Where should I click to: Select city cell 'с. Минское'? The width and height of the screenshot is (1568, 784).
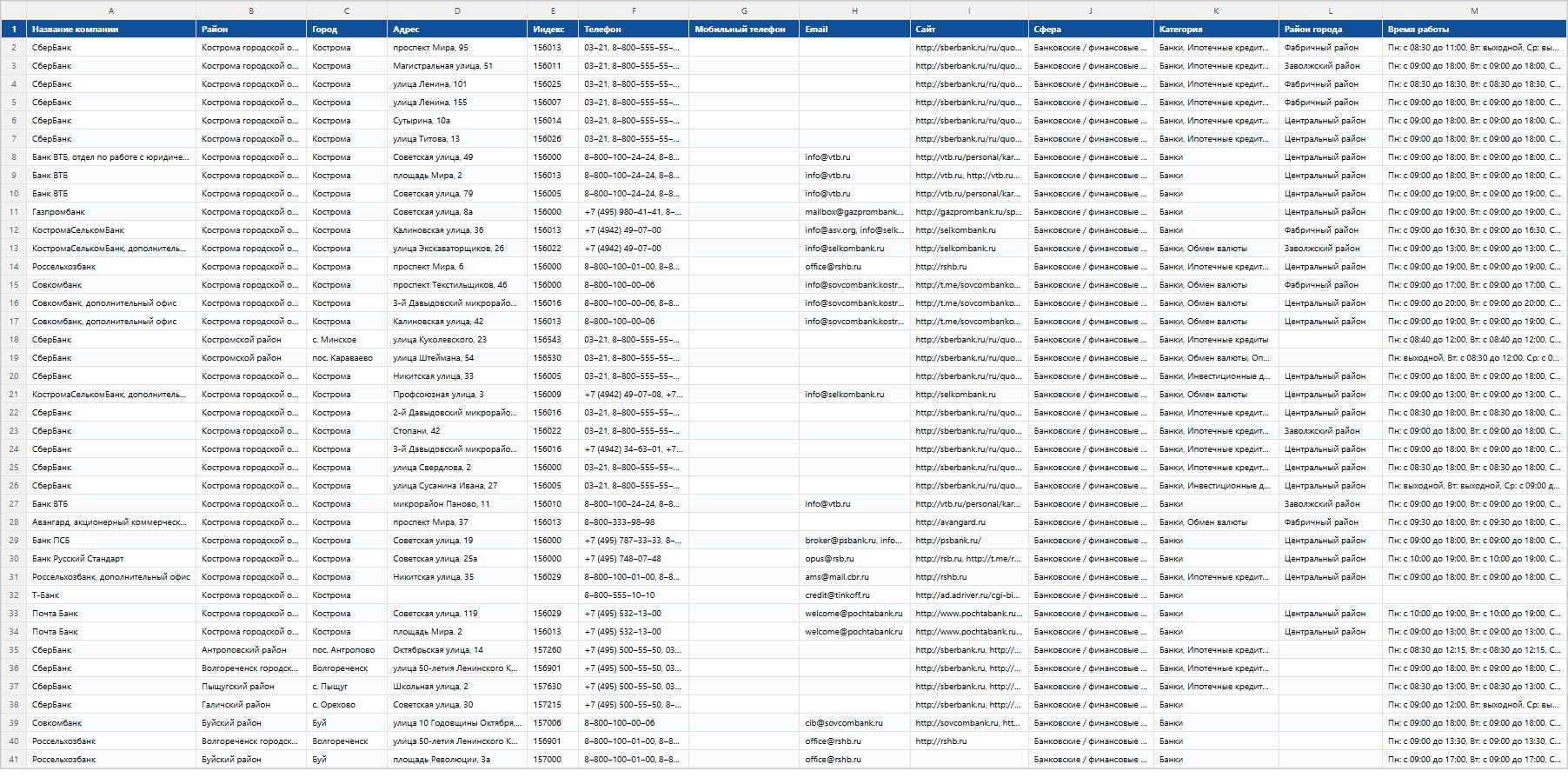click(x=347, y=340)
